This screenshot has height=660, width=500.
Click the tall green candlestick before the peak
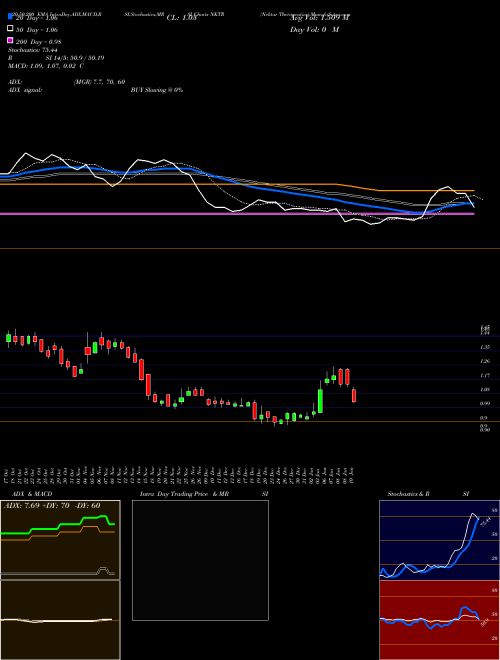[320, 401]
